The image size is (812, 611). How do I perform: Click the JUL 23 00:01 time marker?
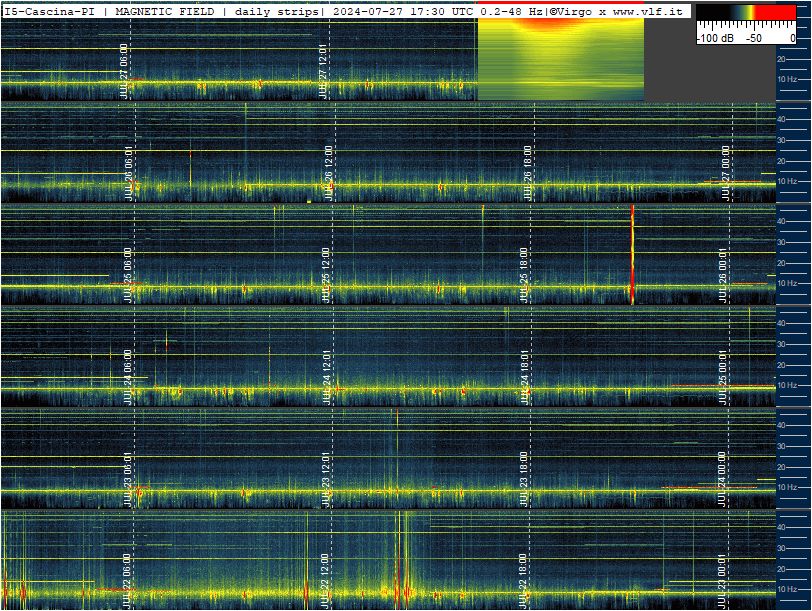point(722,581)
